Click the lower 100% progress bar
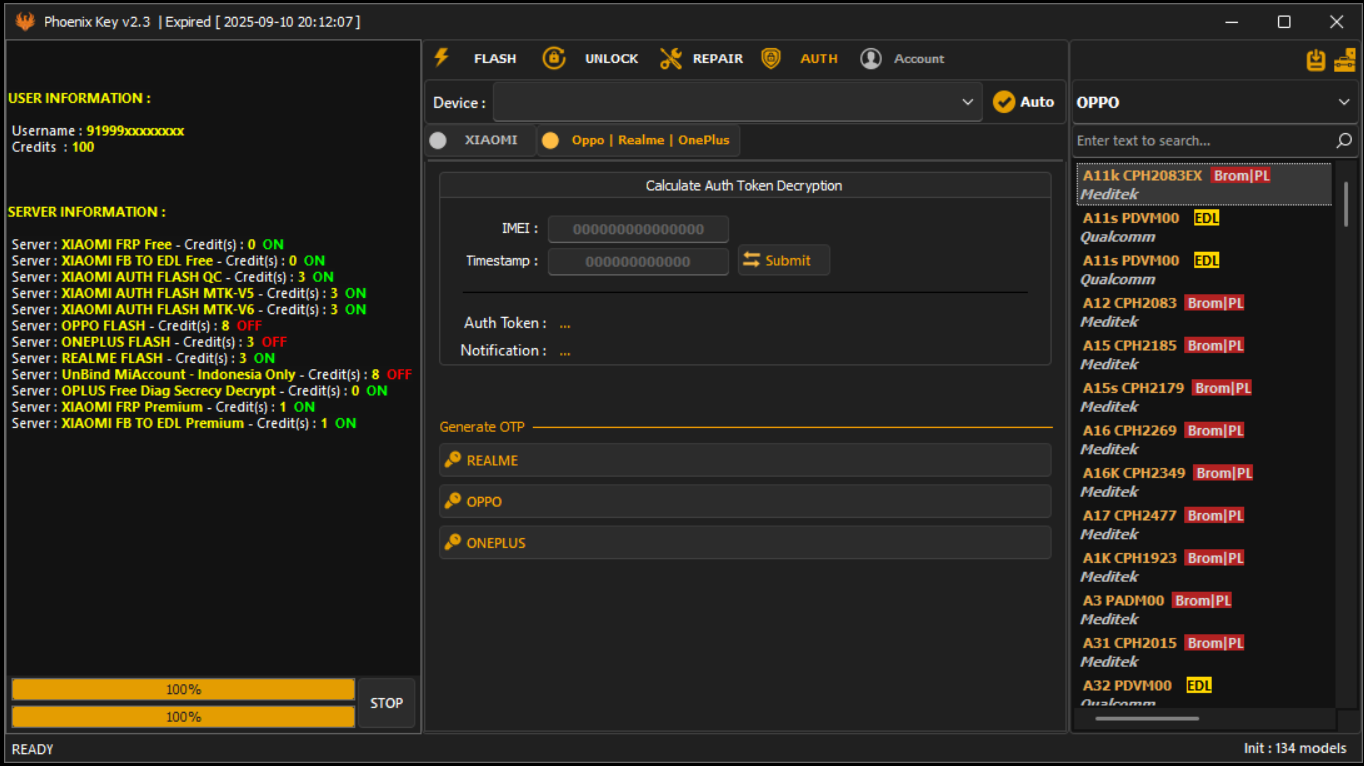The height and width of the screenshot is (766, 1364). 183,717
